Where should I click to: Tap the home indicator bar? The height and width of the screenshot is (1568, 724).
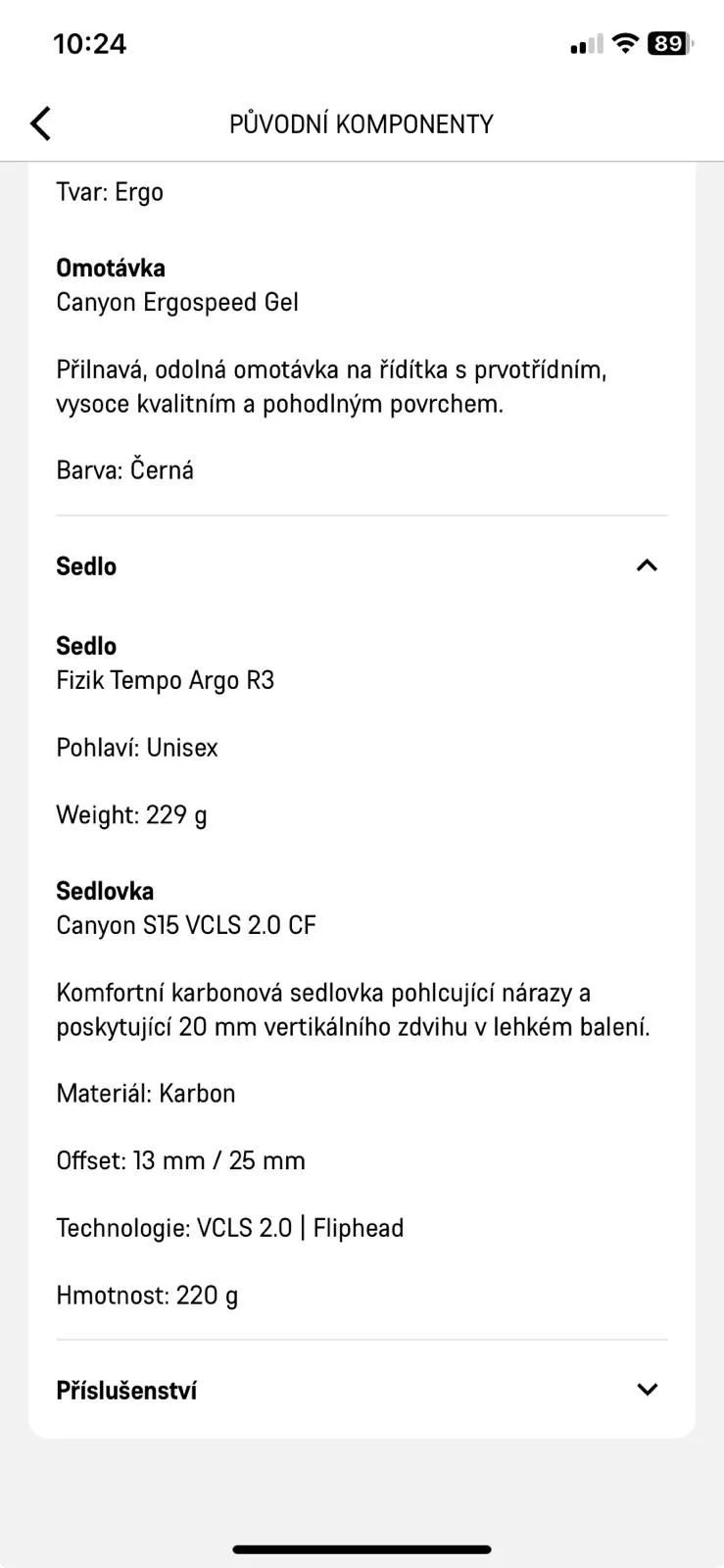(x=362, y=1549)
